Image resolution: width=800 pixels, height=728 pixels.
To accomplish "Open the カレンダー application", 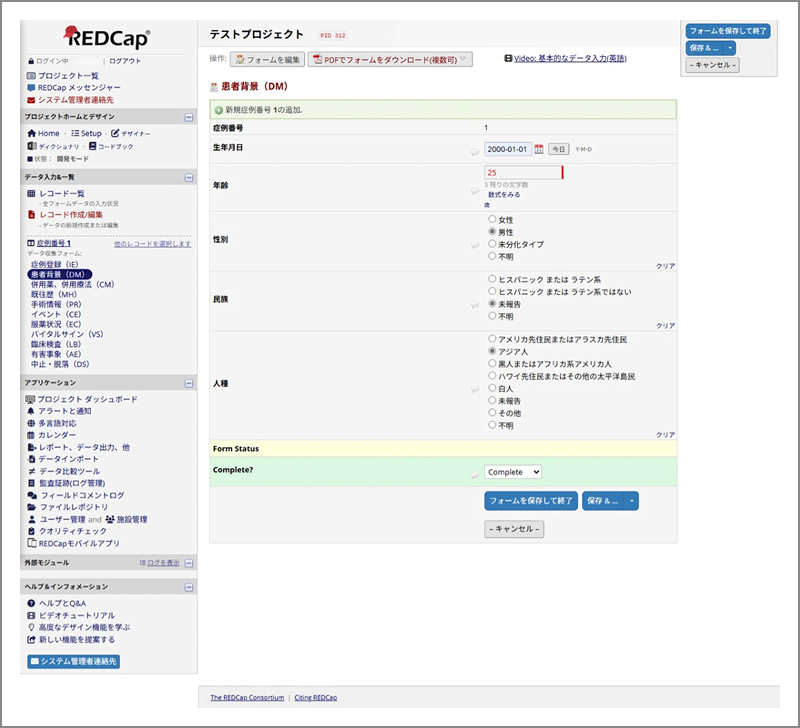I will click(x=56, y=435).
